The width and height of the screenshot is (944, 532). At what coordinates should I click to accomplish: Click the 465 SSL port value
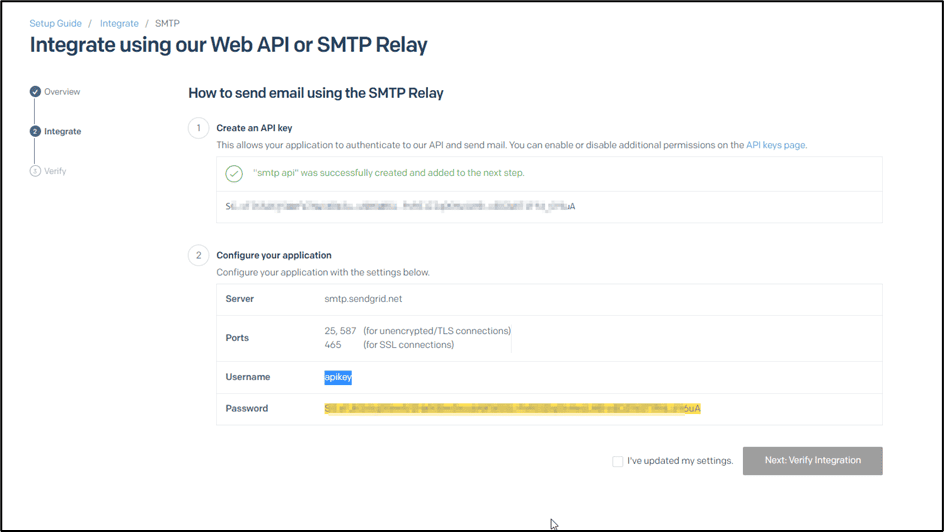tap(333, 345)
